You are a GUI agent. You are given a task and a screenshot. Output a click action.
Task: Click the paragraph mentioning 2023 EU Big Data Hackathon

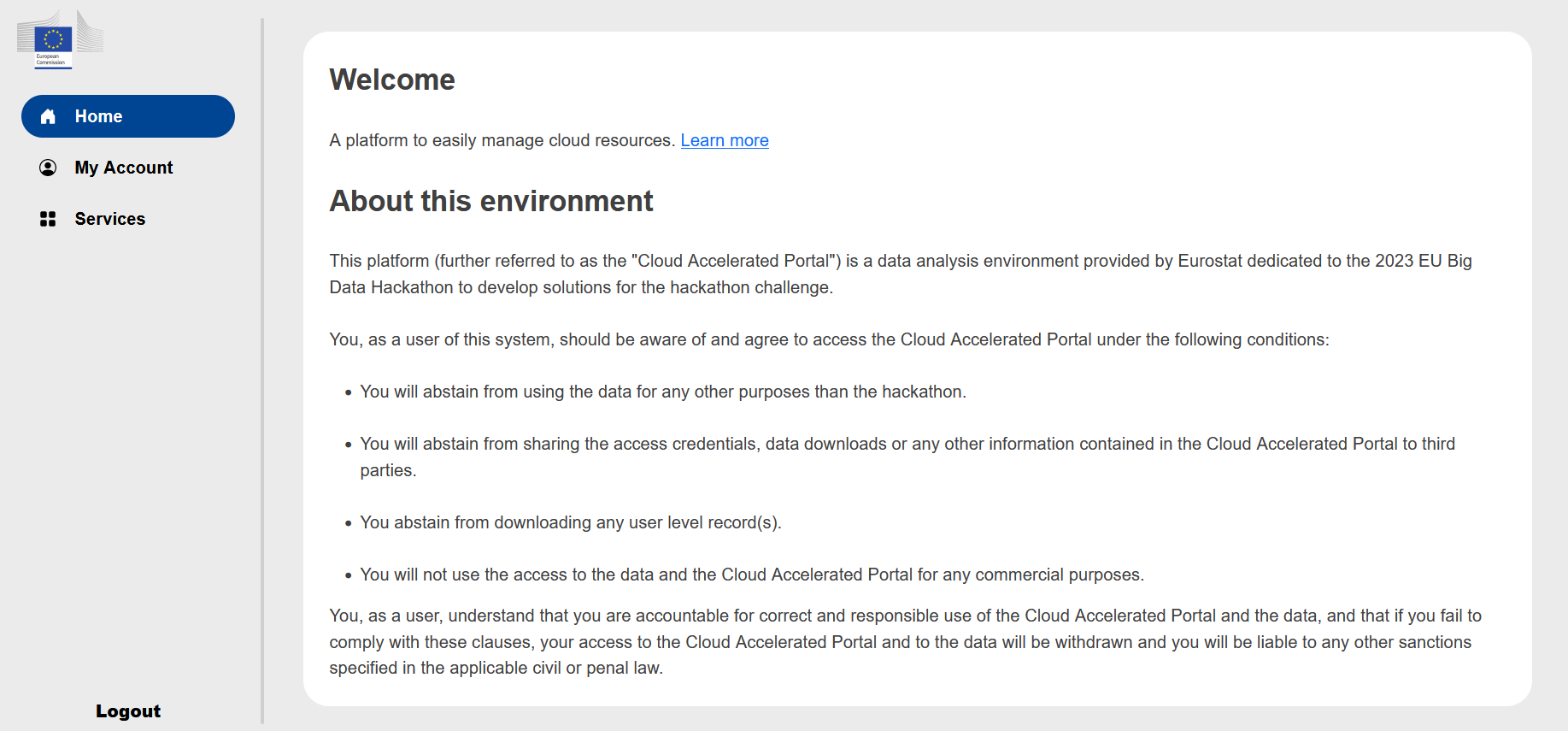pyautogui.click(x=901, y=274)
